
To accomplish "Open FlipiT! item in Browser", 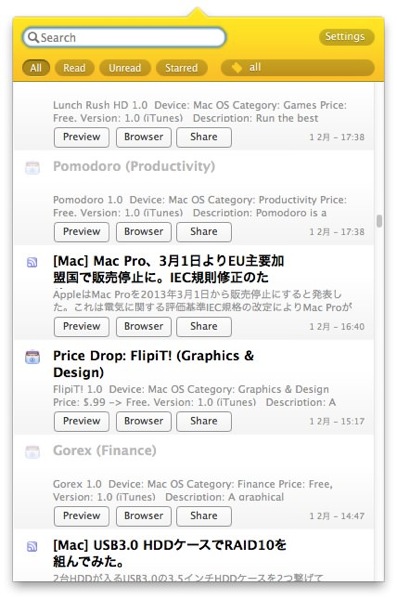I will point(144,421).
